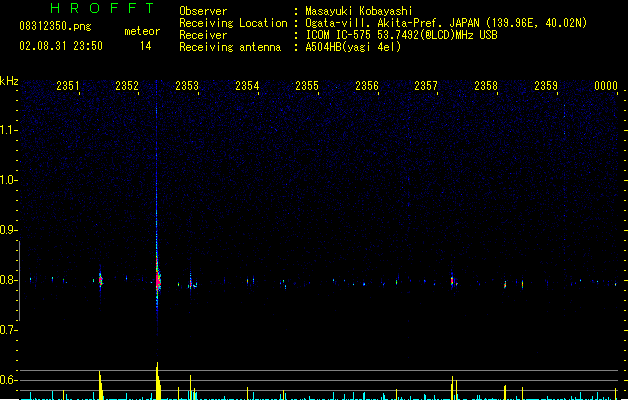
Task: Click the 0.7 kHz frequency label
Action: (8, 330)
